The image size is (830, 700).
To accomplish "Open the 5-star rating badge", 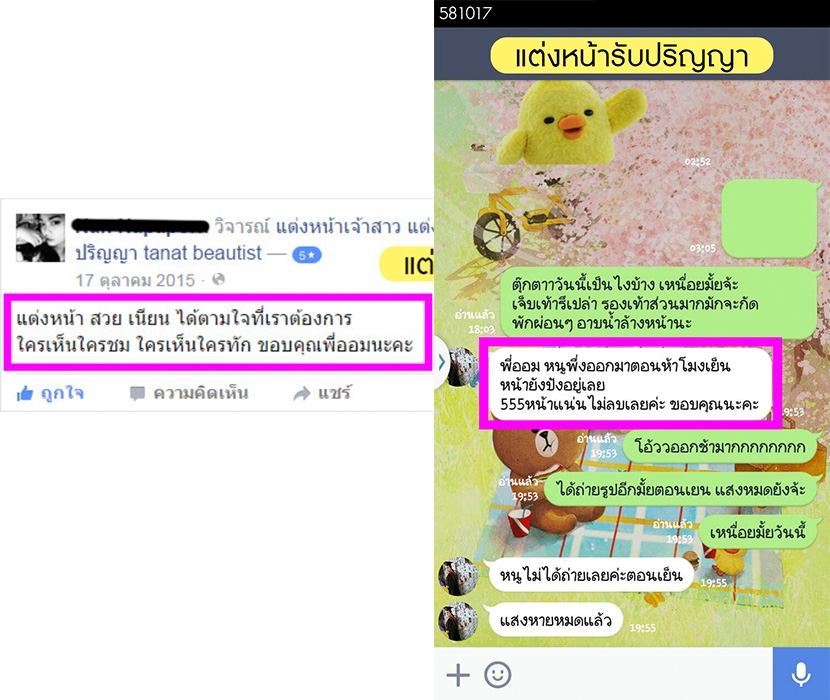I will click(x=307, y=255).
